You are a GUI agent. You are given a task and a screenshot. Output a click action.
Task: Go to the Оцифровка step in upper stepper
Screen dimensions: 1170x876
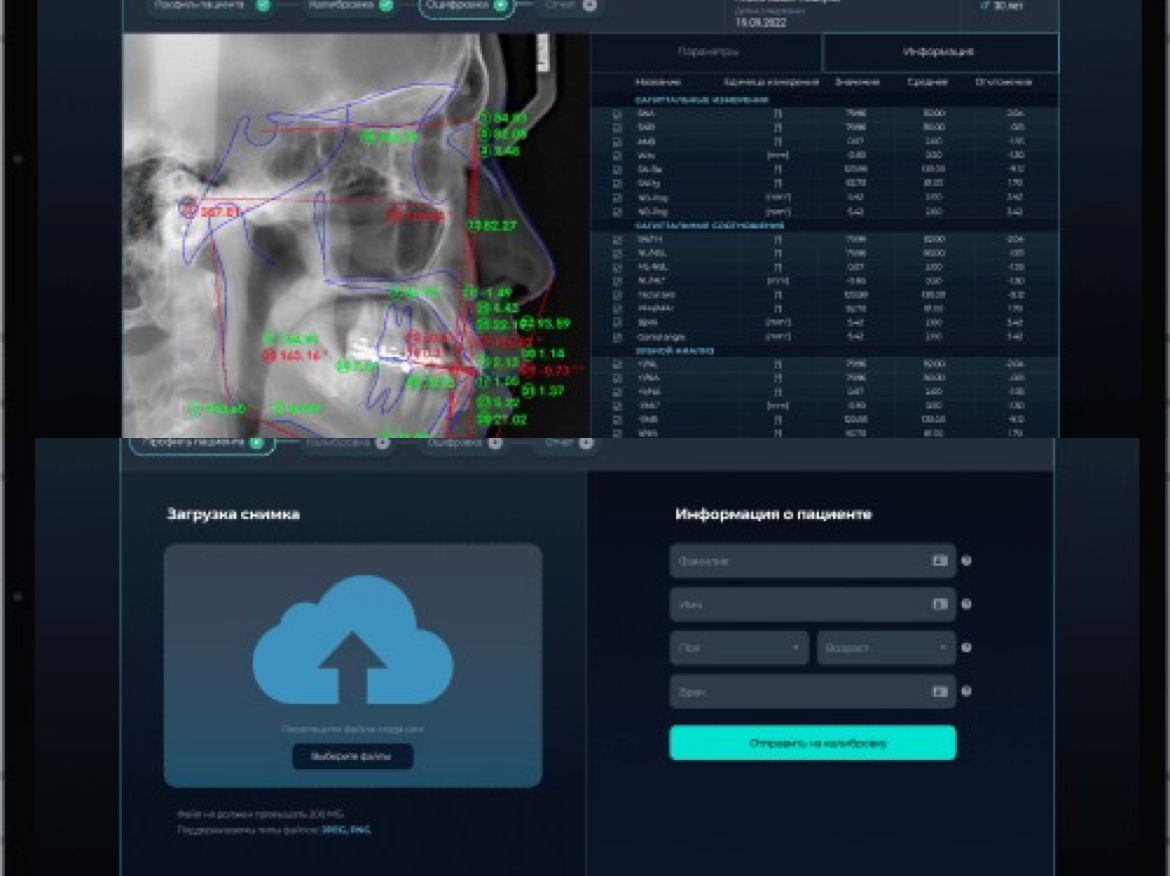[466, 5]
